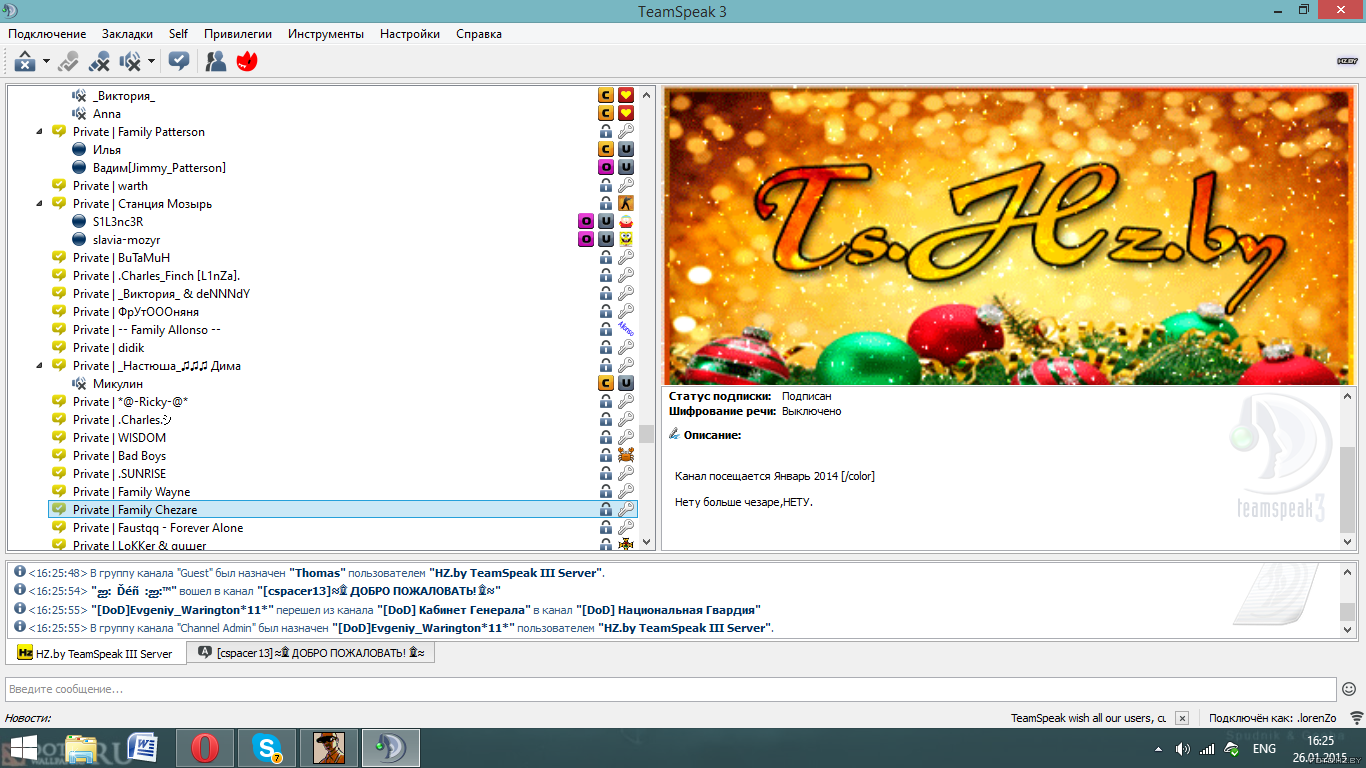1366x768 pixels.
Task: Mute the microphone from the toolbar
Action: [99, 62]
